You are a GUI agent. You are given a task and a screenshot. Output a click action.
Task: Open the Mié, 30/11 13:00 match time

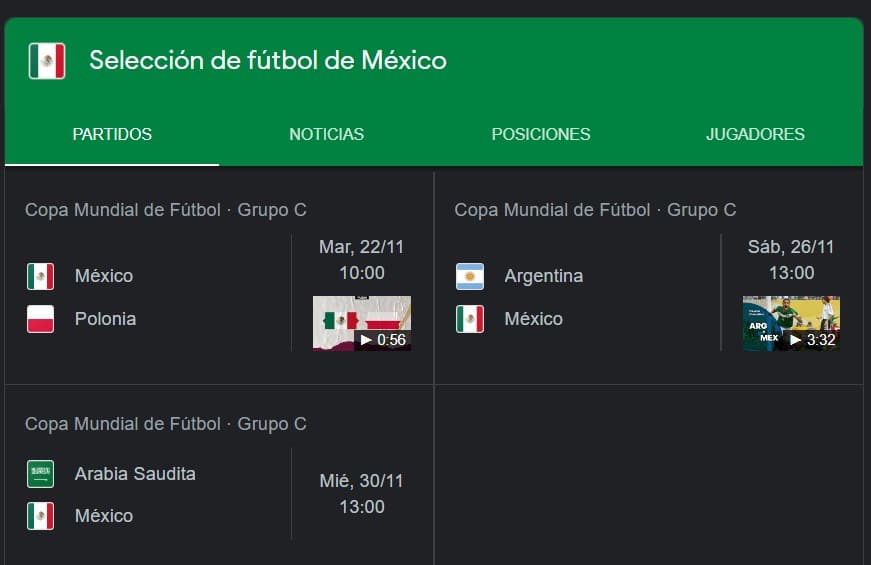(361, 494)
